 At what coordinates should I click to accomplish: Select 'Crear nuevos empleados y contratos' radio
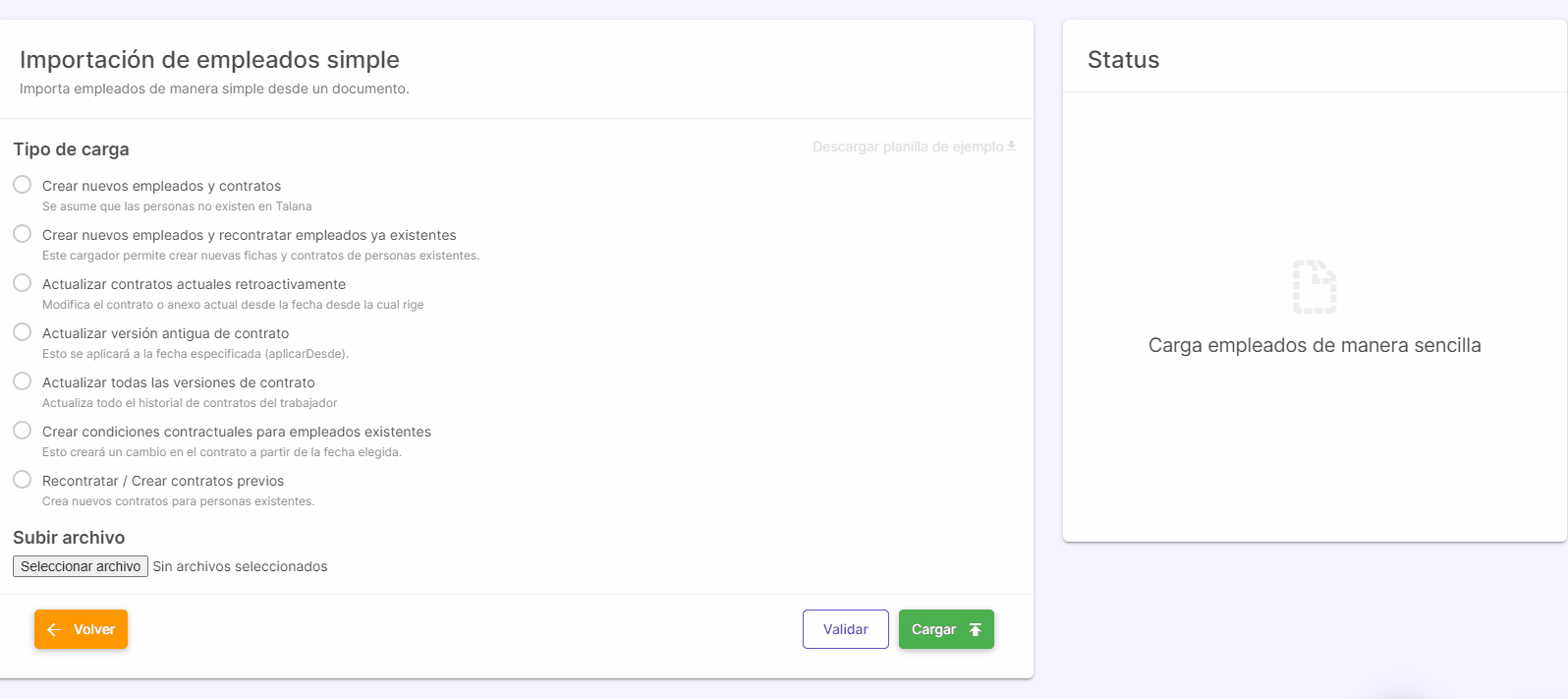click(x=23, y=185)
